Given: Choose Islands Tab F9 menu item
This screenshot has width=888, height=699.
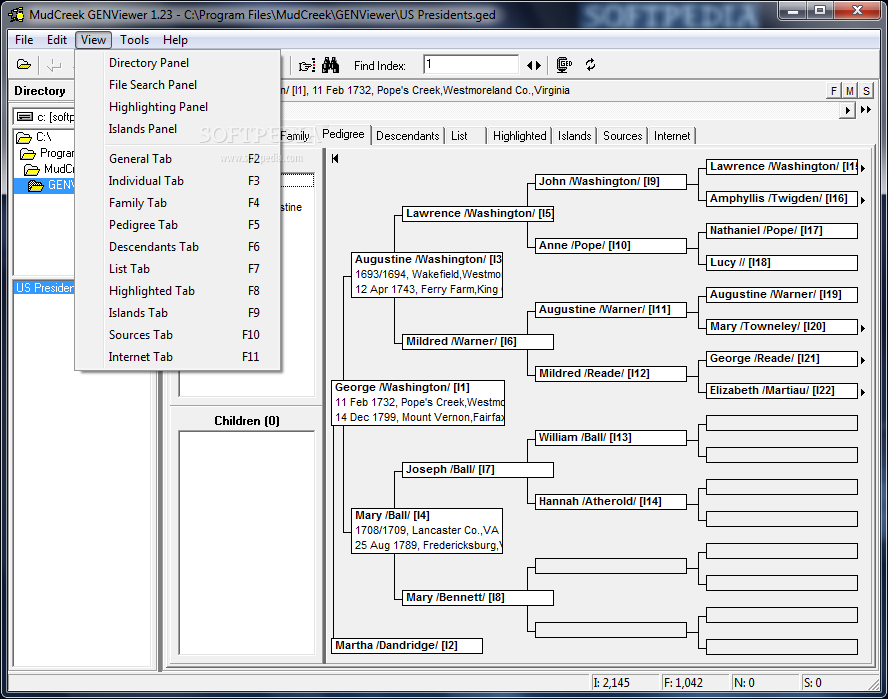Looking at the screenshot, I should pyautogui.click(x=178, y=313).
